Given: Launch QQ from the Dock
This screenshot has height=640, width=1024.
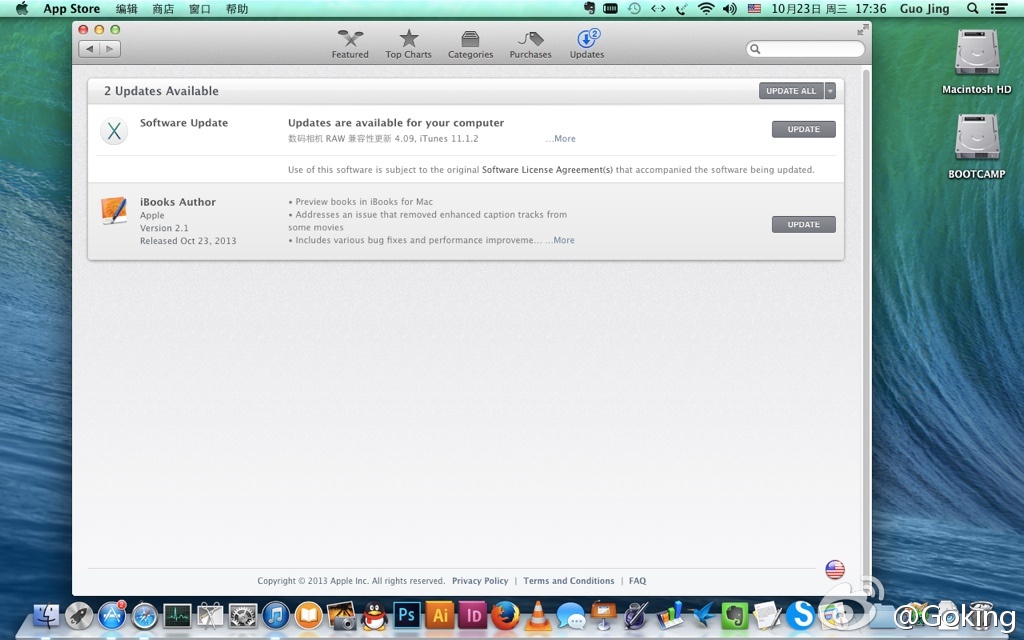Looking at the screenshot, I should pyautogui.click(x=374, y=616).
